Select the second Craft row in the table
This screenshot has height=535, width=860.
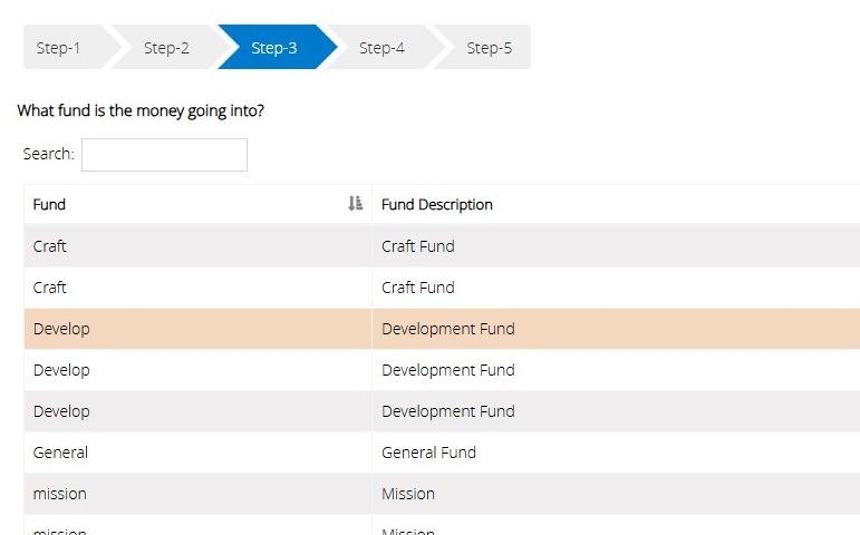point(50,287)
